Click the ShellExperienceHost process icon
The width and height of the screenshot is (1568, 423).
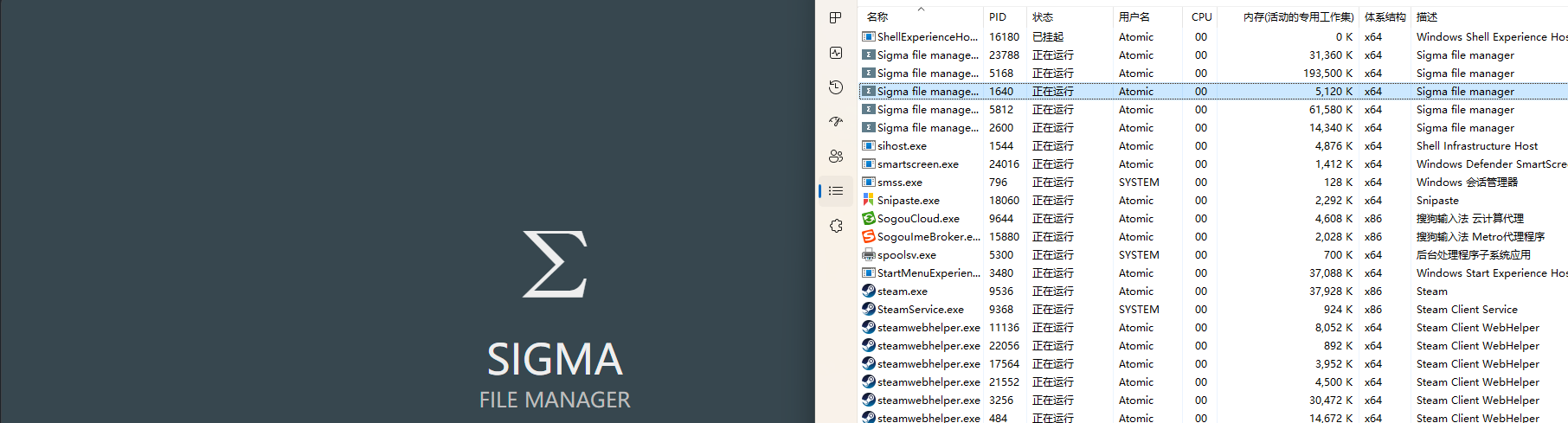pos(868,36)
